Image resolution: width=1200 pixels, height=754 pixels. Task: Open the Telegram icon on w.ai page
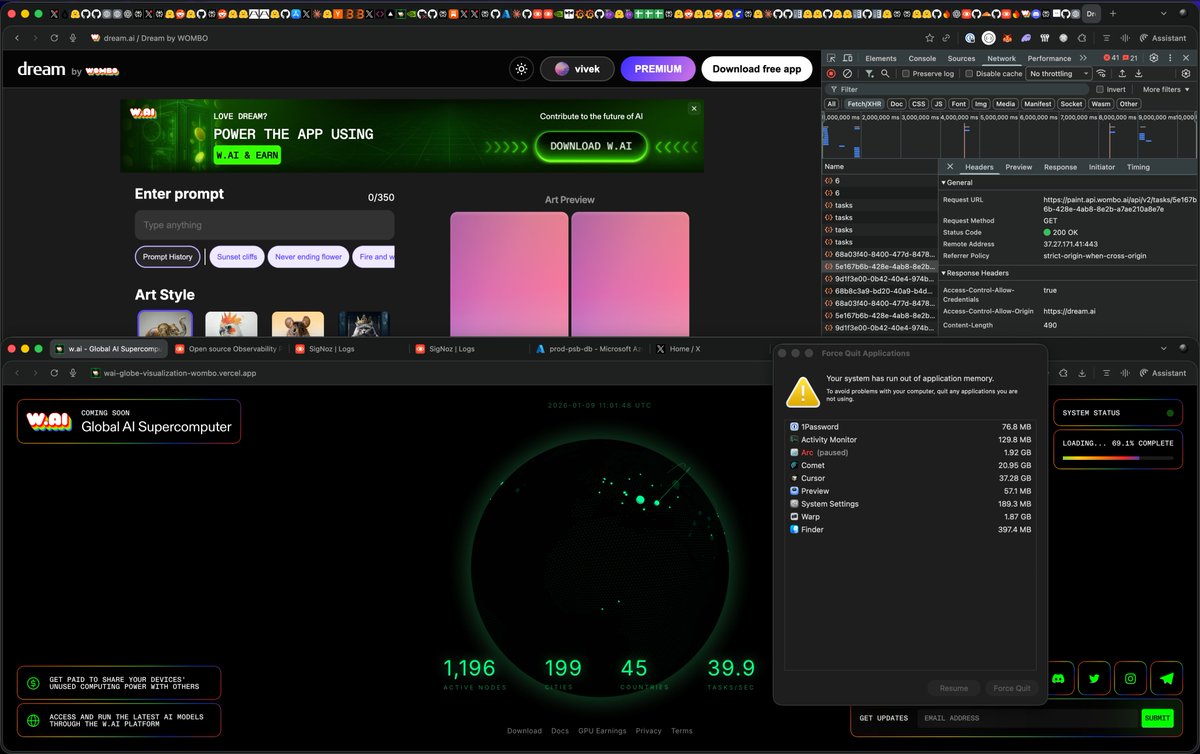(x=1166, y=678)
